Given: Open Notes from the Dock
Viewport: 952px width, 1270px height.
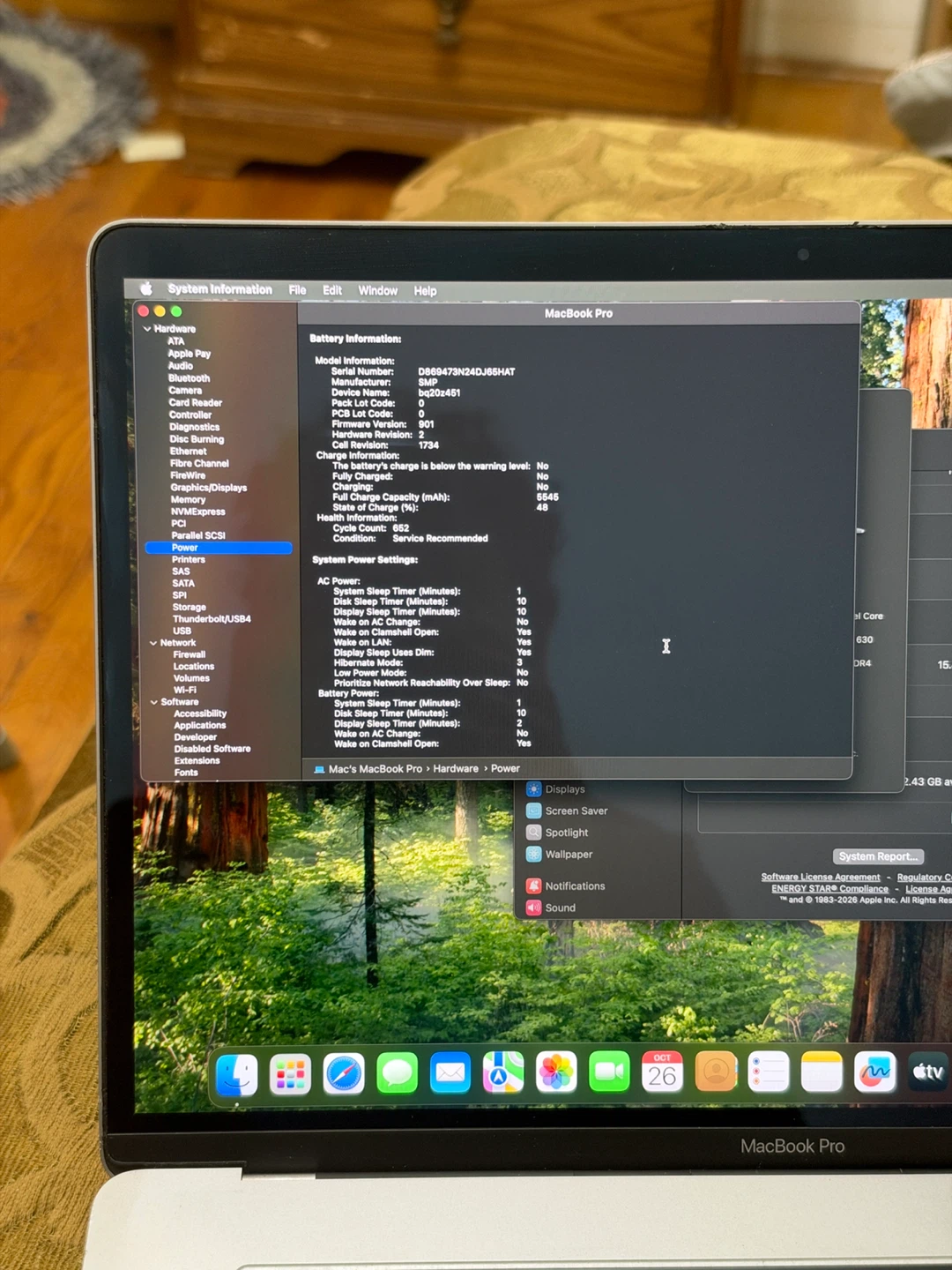Looking at the screenshot, I should 822,1072.
